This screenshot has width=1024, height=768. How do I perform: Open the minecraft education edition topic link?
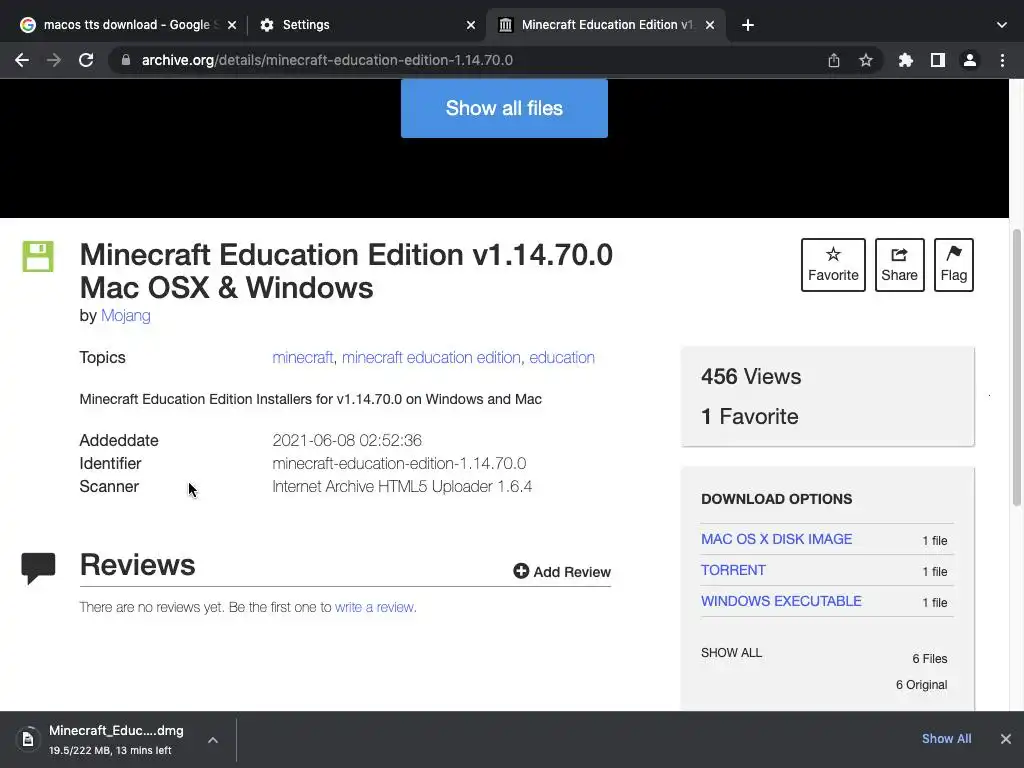tap(431, 357)
